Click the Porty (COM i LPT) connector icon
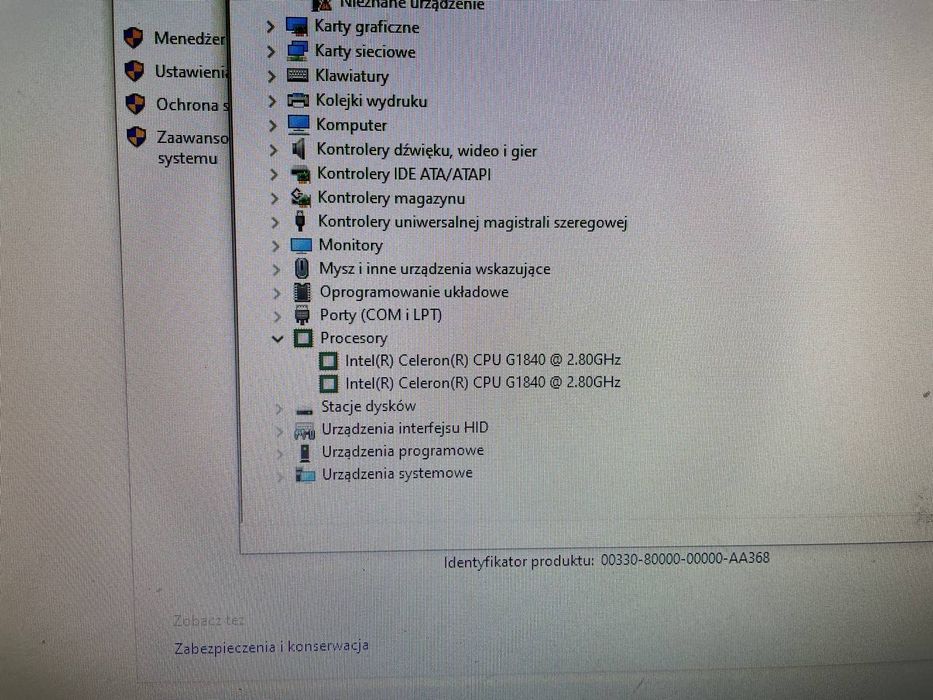933x700 pixels. coord(302,315)
